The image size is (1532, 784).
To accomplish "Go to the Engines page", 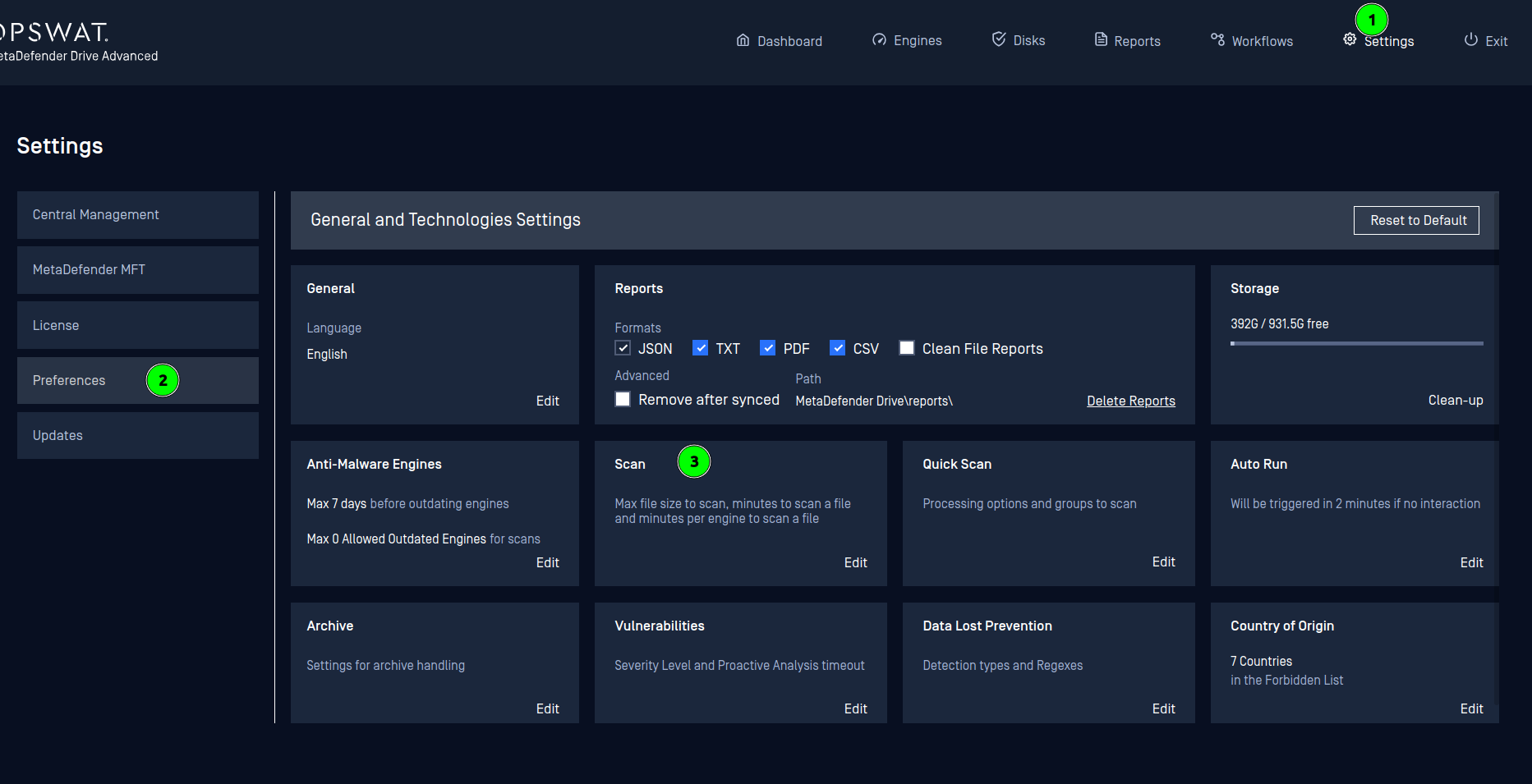I will point(918,41).
